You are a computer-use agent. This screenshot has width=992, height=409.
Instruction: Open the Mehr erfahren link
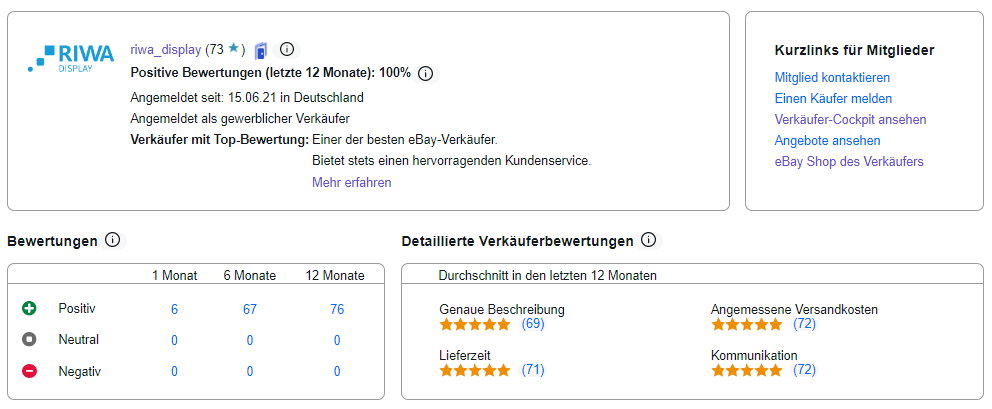tap(352, 182)
